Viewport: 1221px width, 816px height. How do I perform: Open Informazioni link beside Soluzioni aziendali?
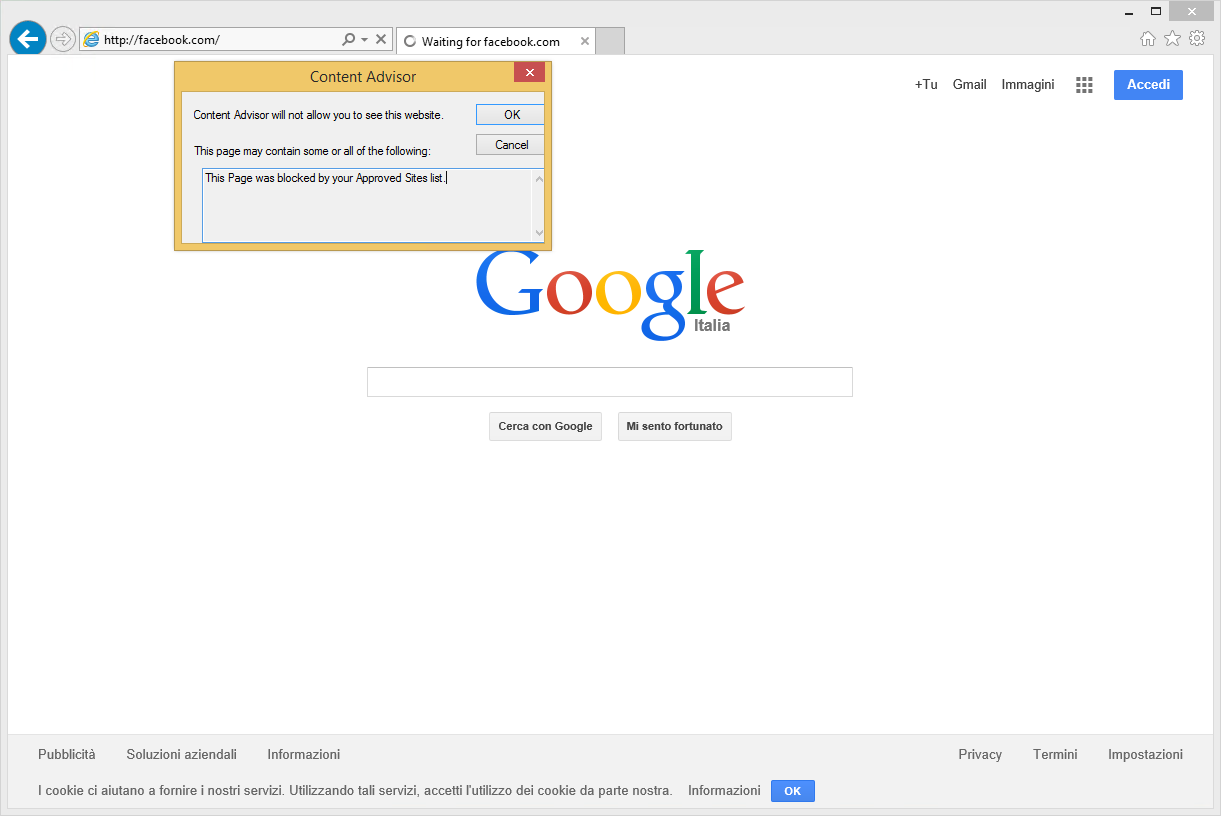tap(304, 754)
